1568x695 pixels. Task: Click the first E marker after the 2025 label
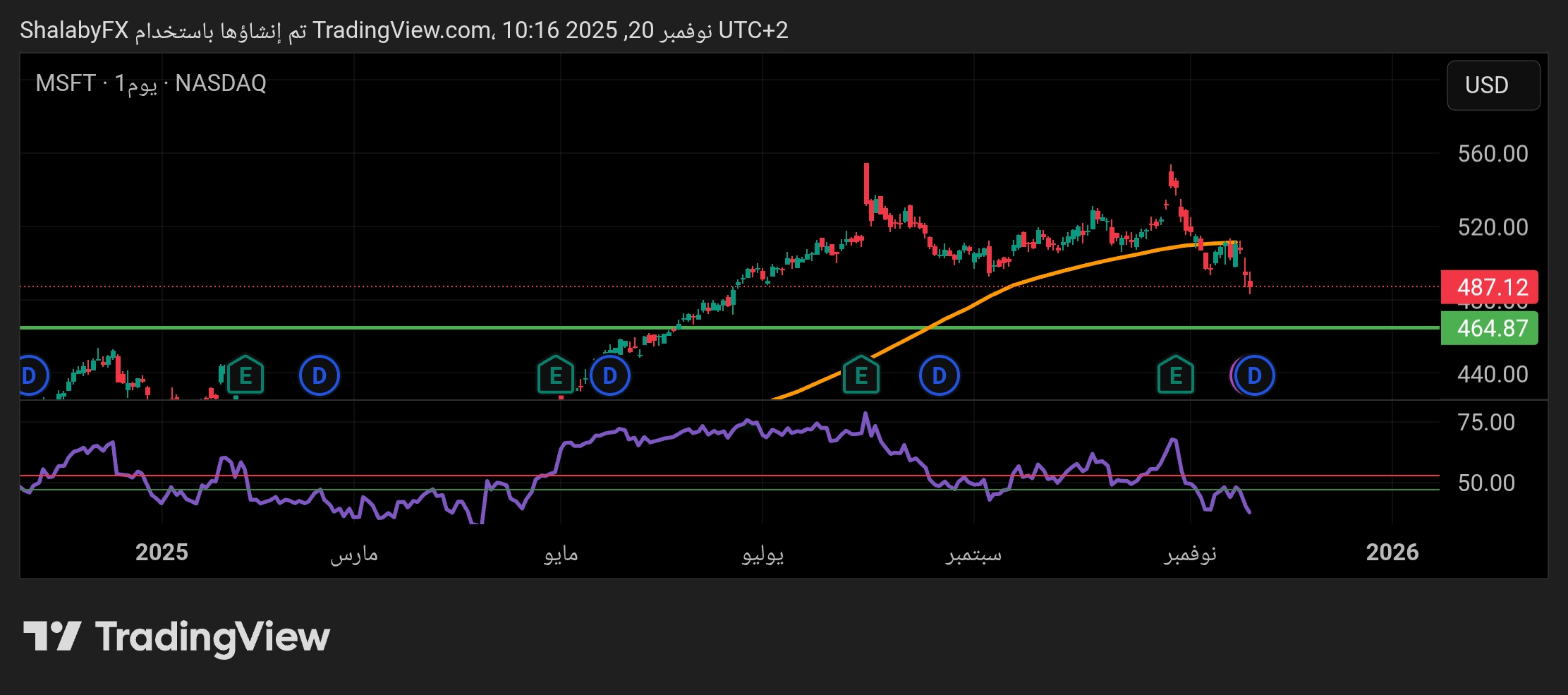click(x=245, y=375)
